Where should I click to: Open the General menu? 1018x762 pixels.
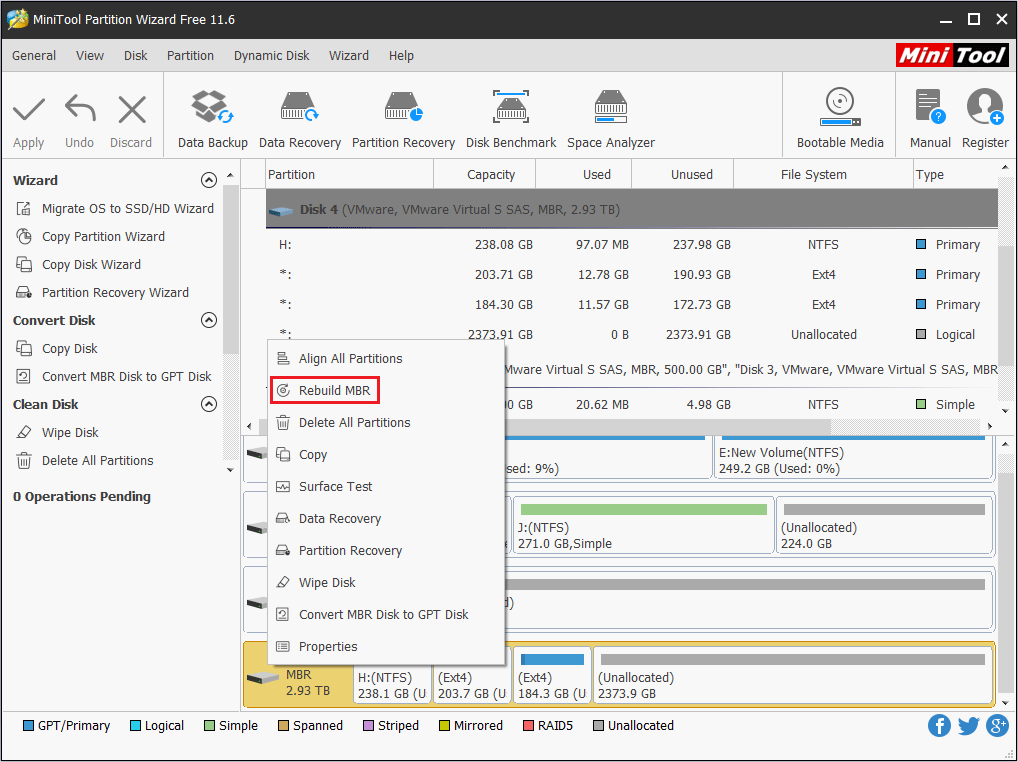[x=34, y=56]
